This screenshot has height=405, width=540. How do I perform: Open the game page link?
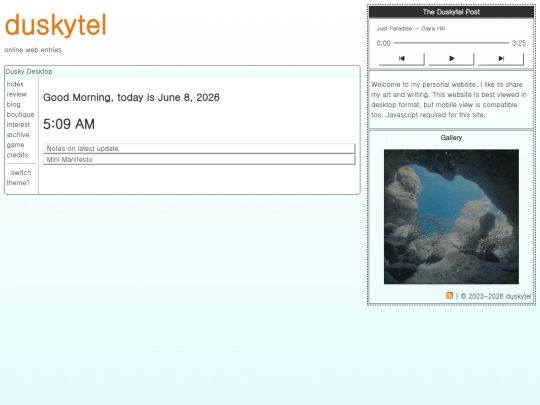[x=15, y=145]
